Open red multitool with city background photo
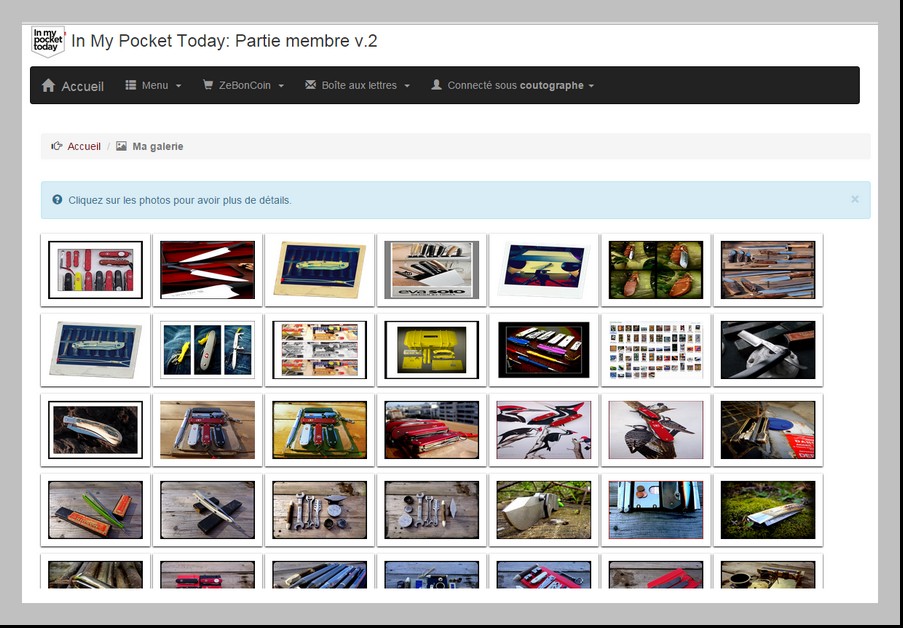The width and height of the screenshot is (903, 628). tap(432, 430)
